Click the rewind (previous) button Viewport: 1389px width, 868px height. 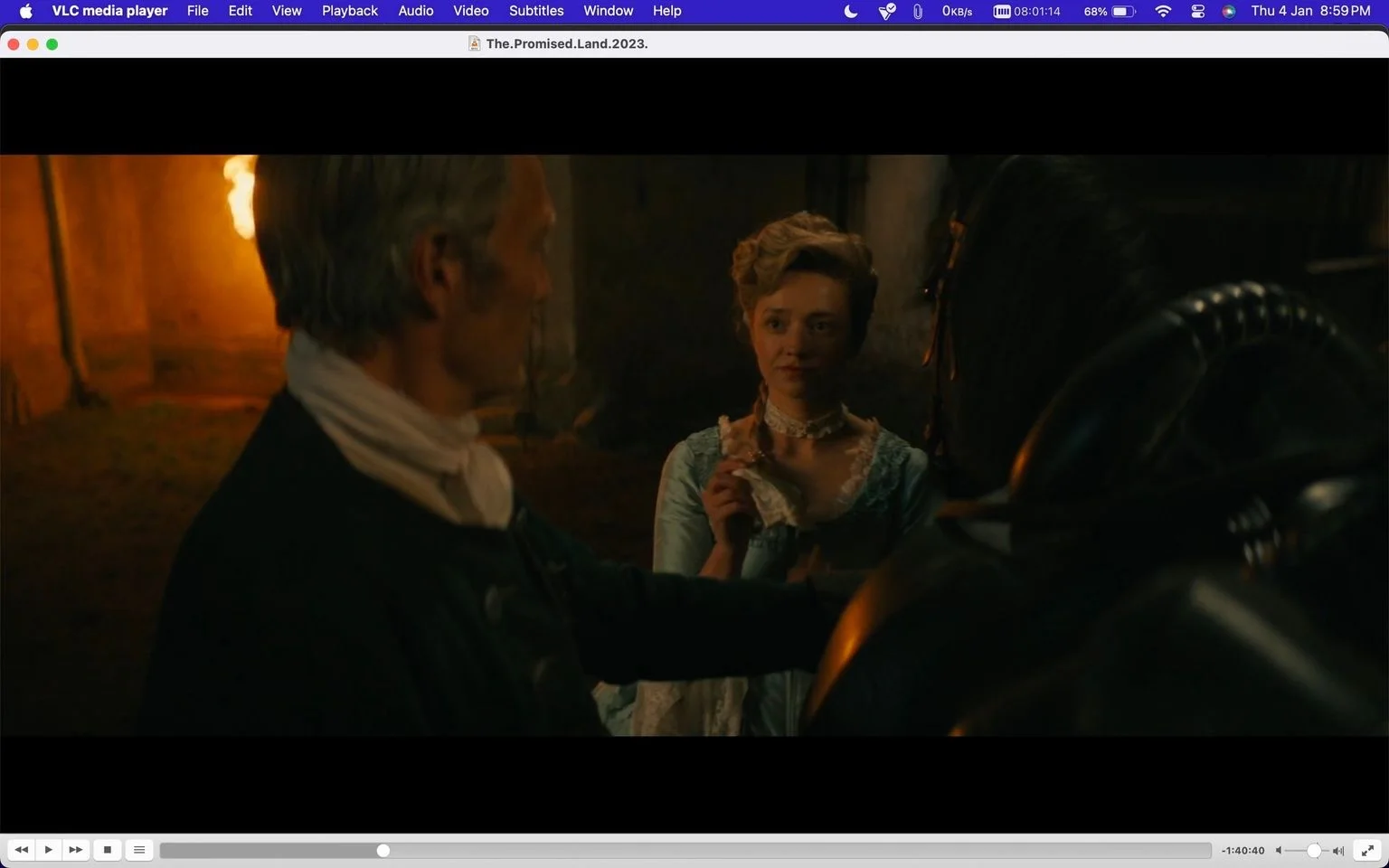(22, 850)
